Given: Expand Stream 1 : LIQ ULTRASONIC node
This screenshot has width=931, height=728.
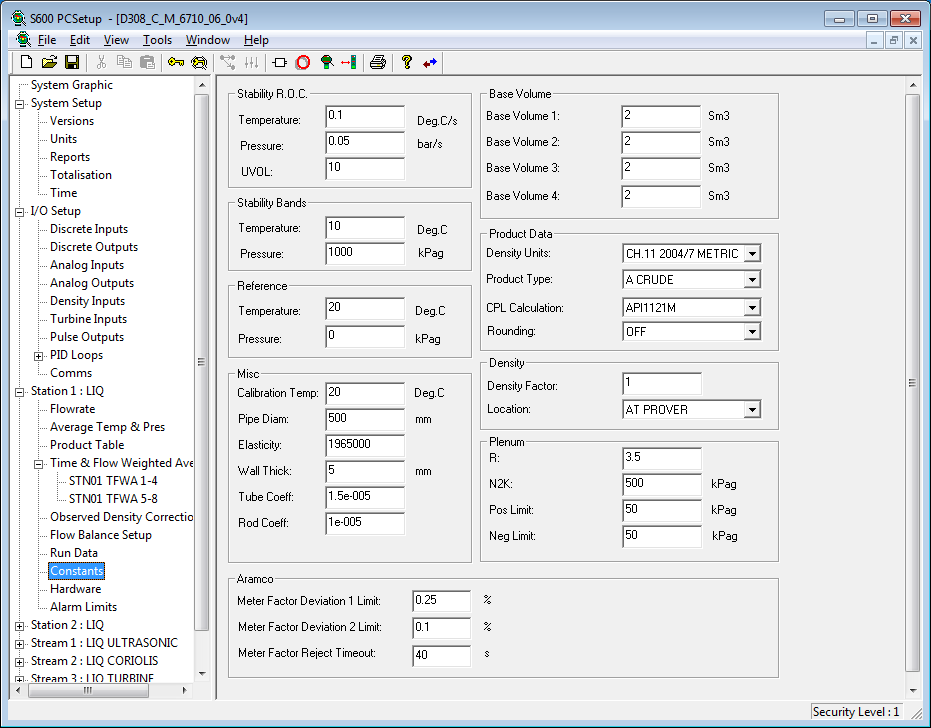Looking at the screenshot, I should [20, 644].
